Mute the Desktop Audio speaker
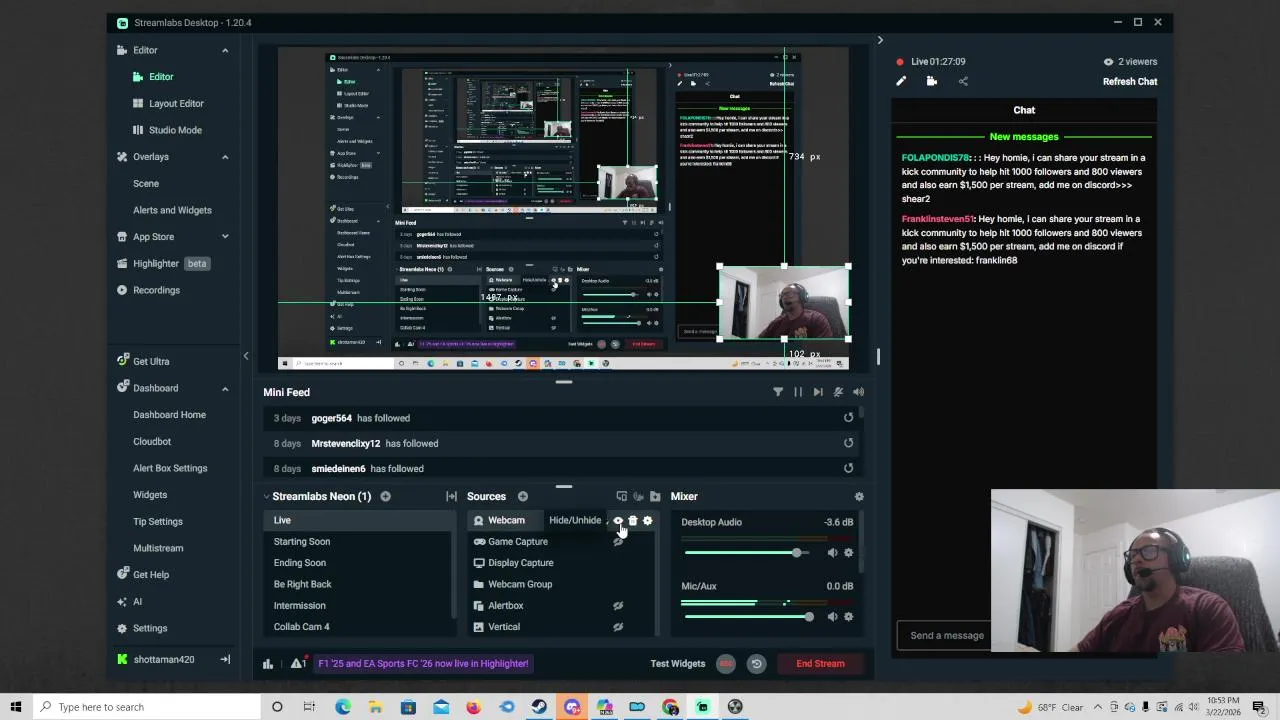The height and width of the screenshot is (720, 1280). coord(832,552)
